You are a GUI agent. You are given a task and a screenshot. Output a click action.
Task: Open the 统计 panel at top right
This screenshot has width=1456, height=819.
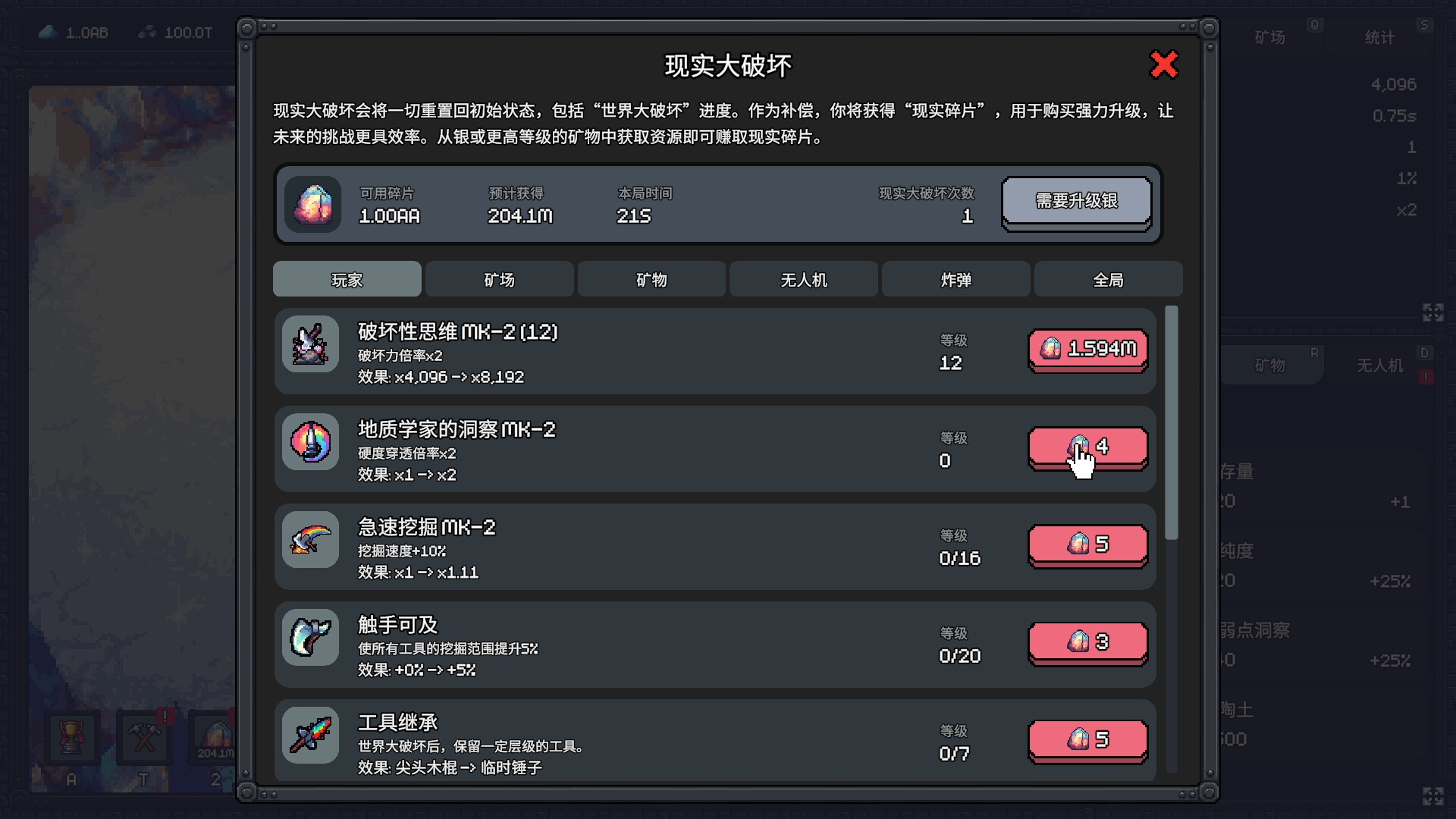pos(1379,37)
